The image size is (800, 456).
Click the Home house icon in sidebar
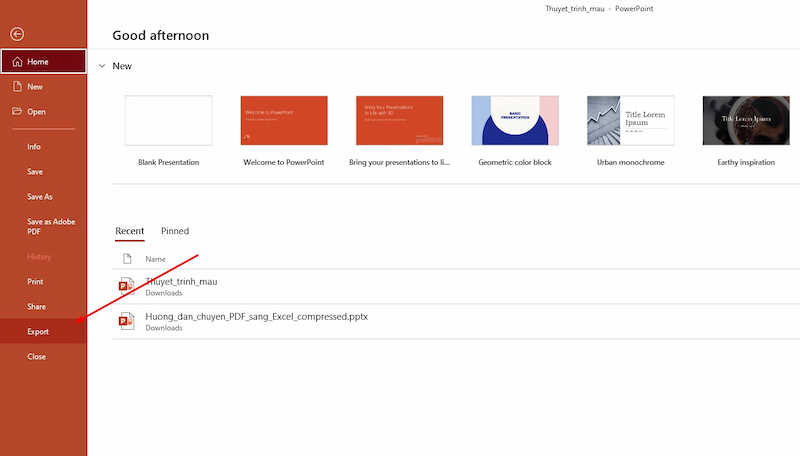[x=17, y=62]
